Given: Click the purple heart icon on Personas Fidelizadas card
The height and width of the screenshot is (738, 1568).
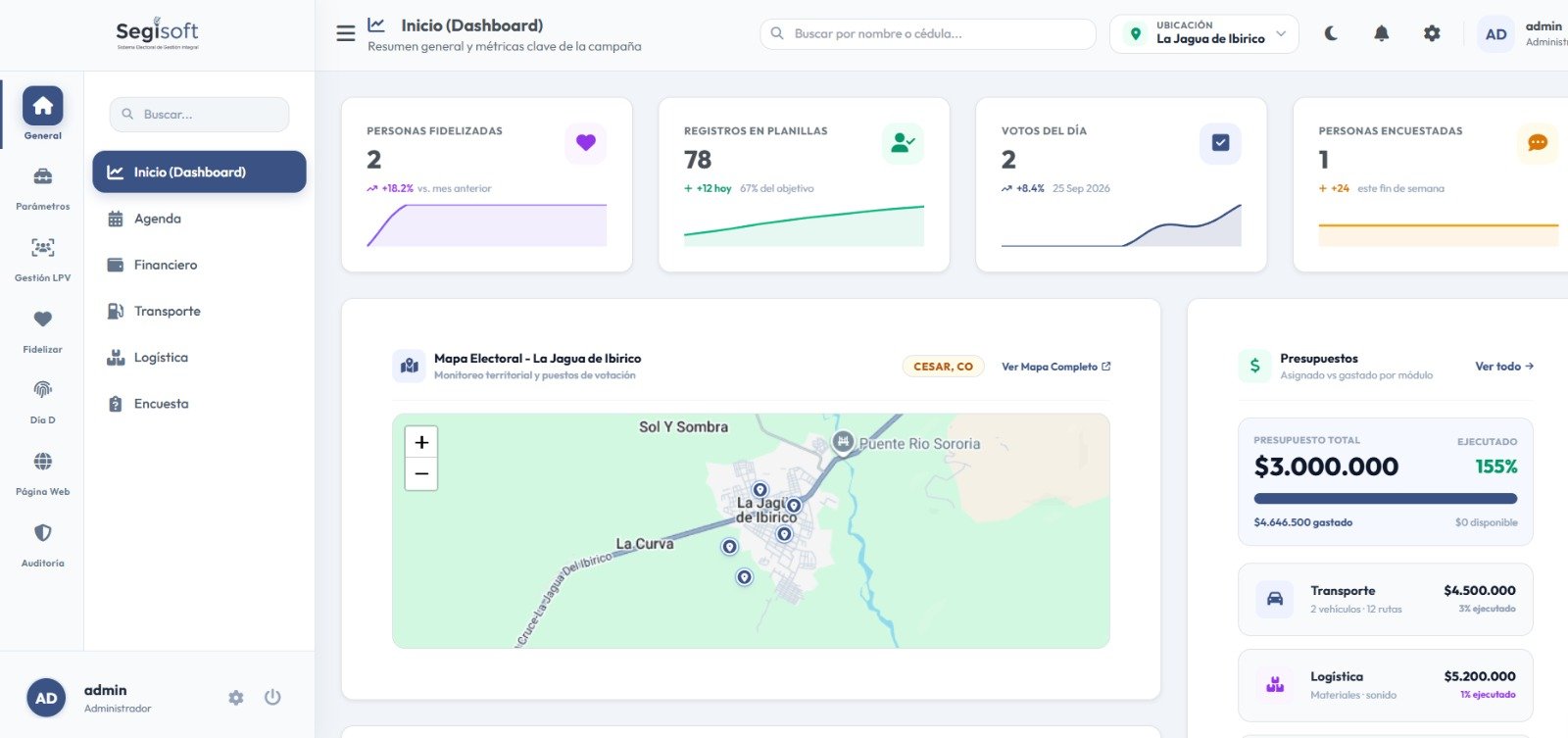Looking at the screenshot, I should (586, 143).
